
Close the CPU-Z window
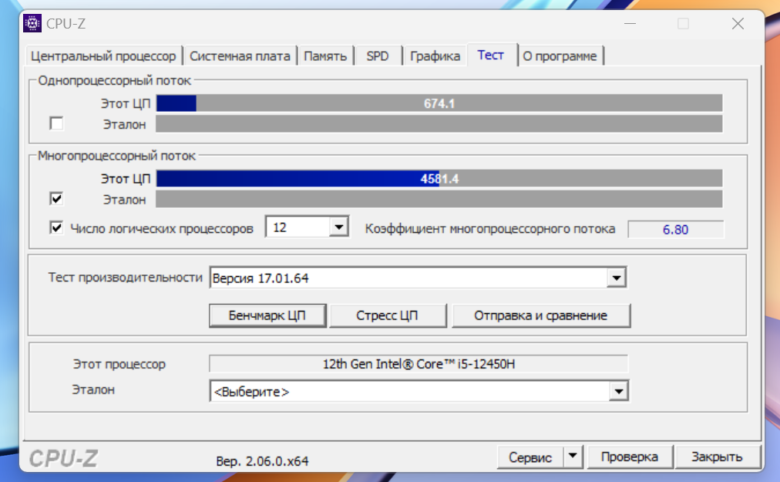click(x=738, y=23)
